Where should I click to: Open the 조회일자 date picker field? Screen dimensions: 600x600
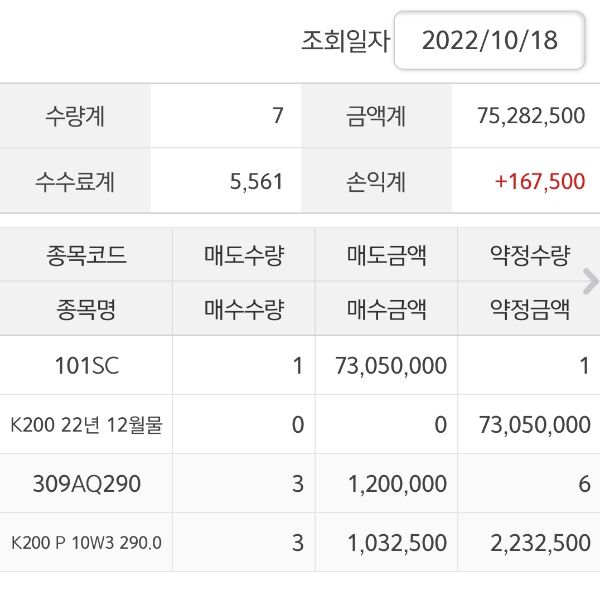(489, 41)
